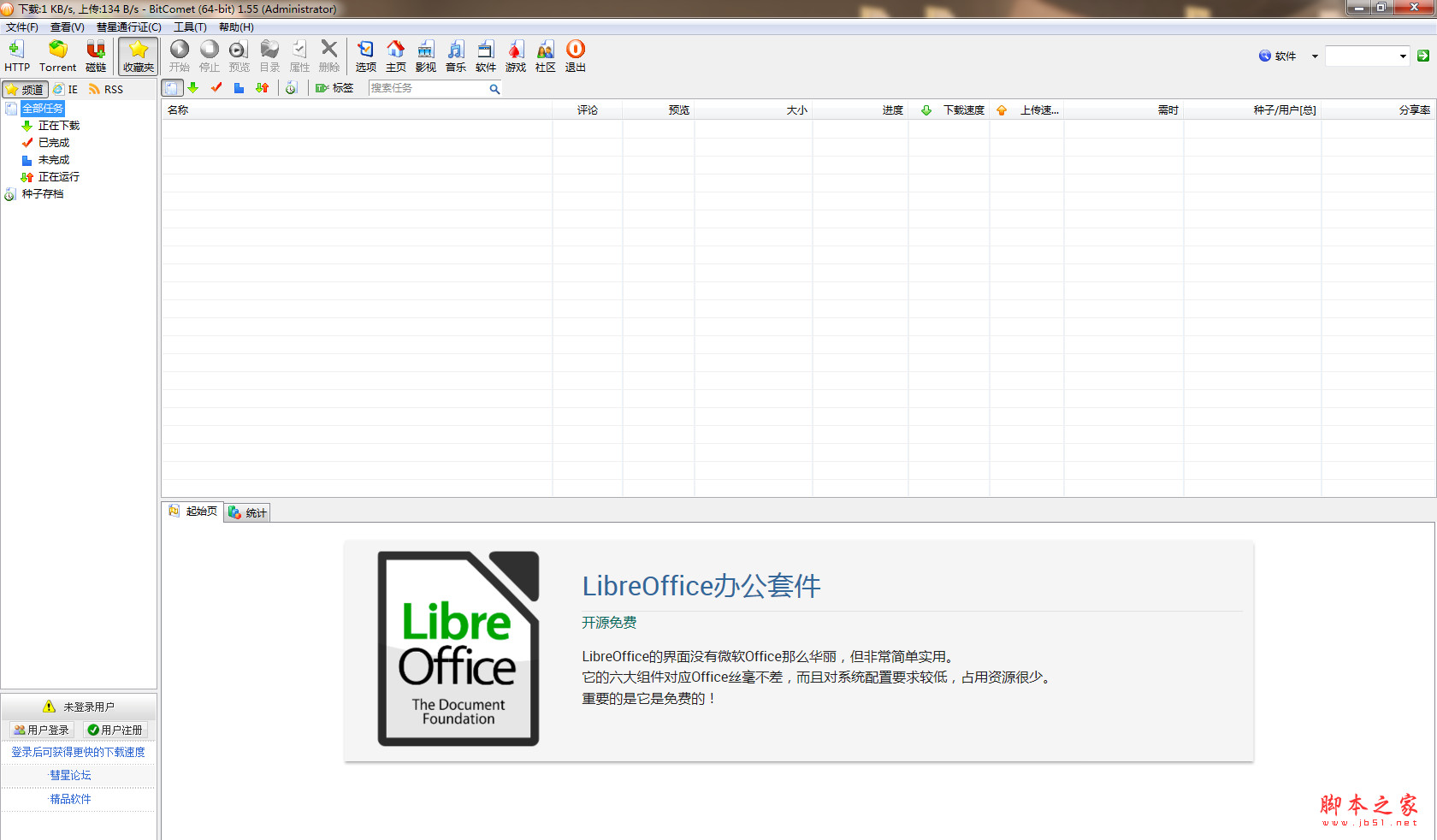Expand the search combo box arrow
This screenshot has width=1437, height=840.
click(1403, 56)
